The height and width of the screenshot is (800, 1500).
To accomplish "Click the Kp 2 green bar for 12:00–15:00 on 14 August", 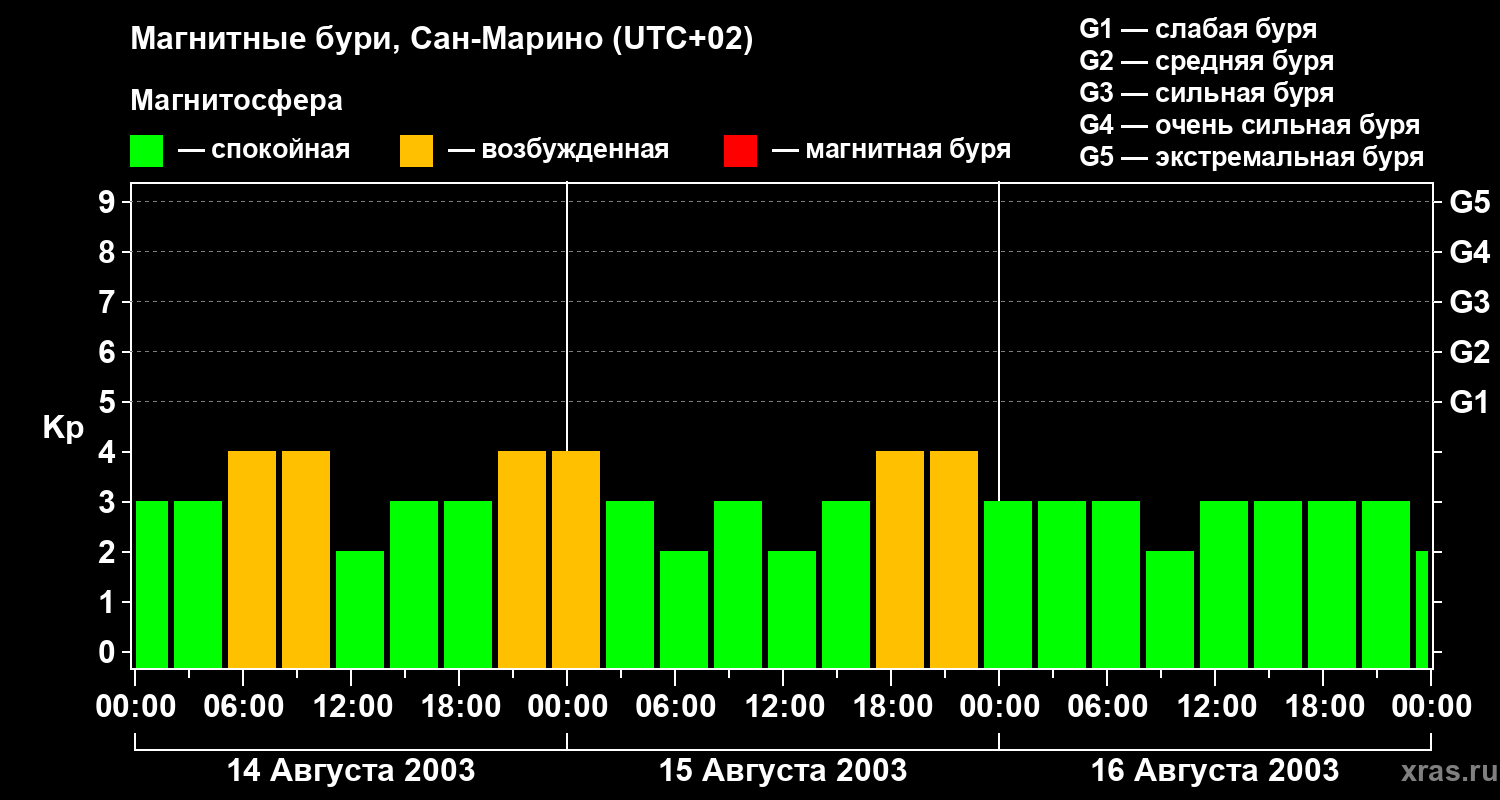I will pyautogui.click(x=360, y=610).
